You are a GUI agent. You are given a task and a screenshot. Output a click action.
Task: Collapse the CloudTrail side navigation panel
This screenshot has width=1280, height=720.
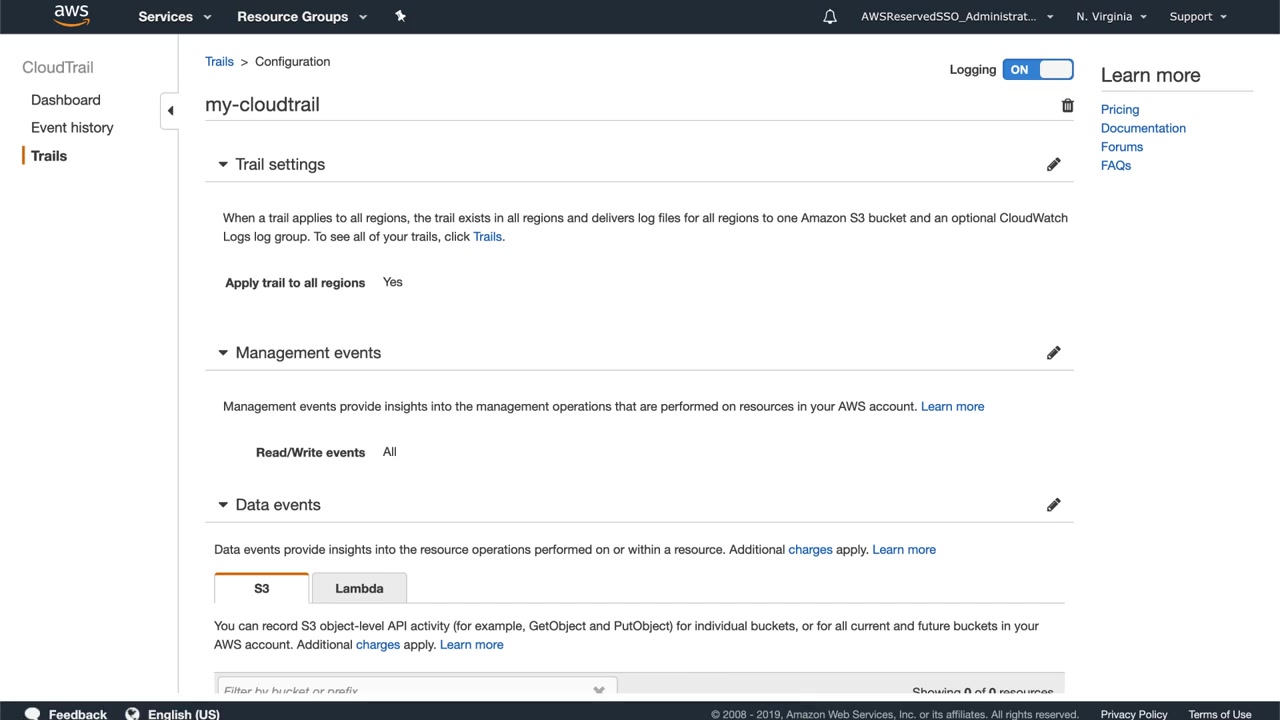tap(170, 110)
